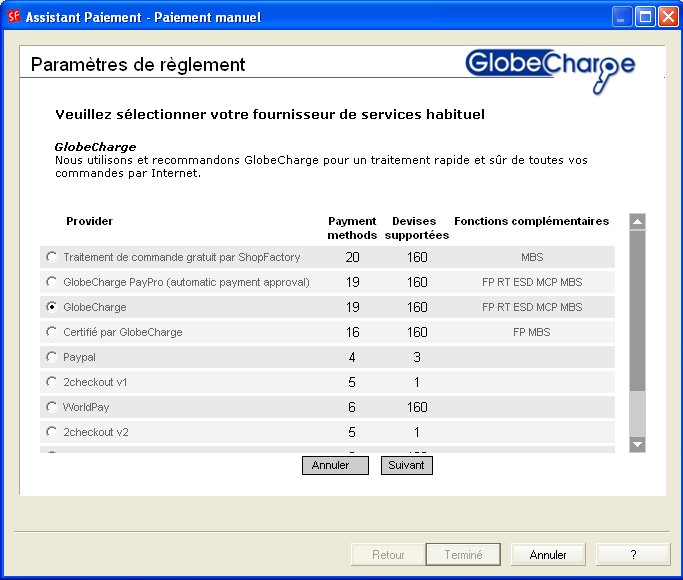Select Traitement de commande gratuit par ShopFactory option
Screen dimensions: 683x580
point(52,257)
